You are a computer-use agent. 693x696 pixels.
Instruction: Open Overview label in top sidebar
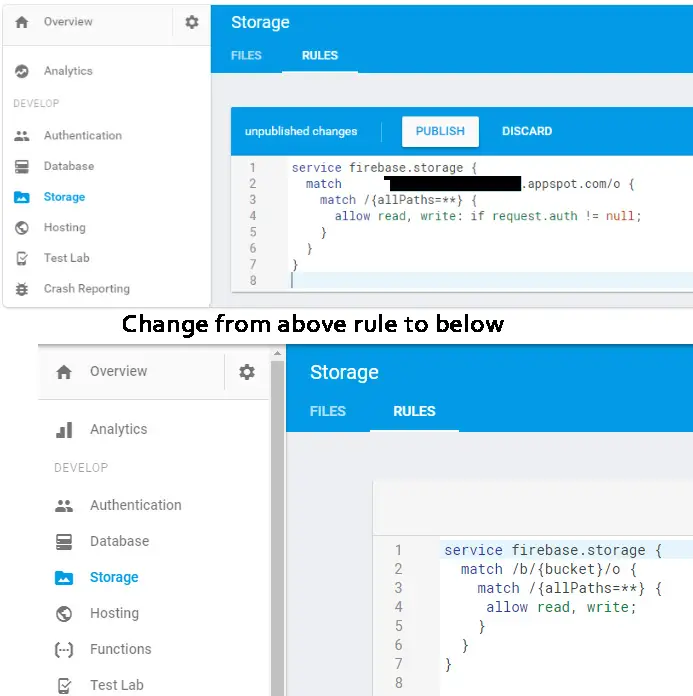pos(68,22)
